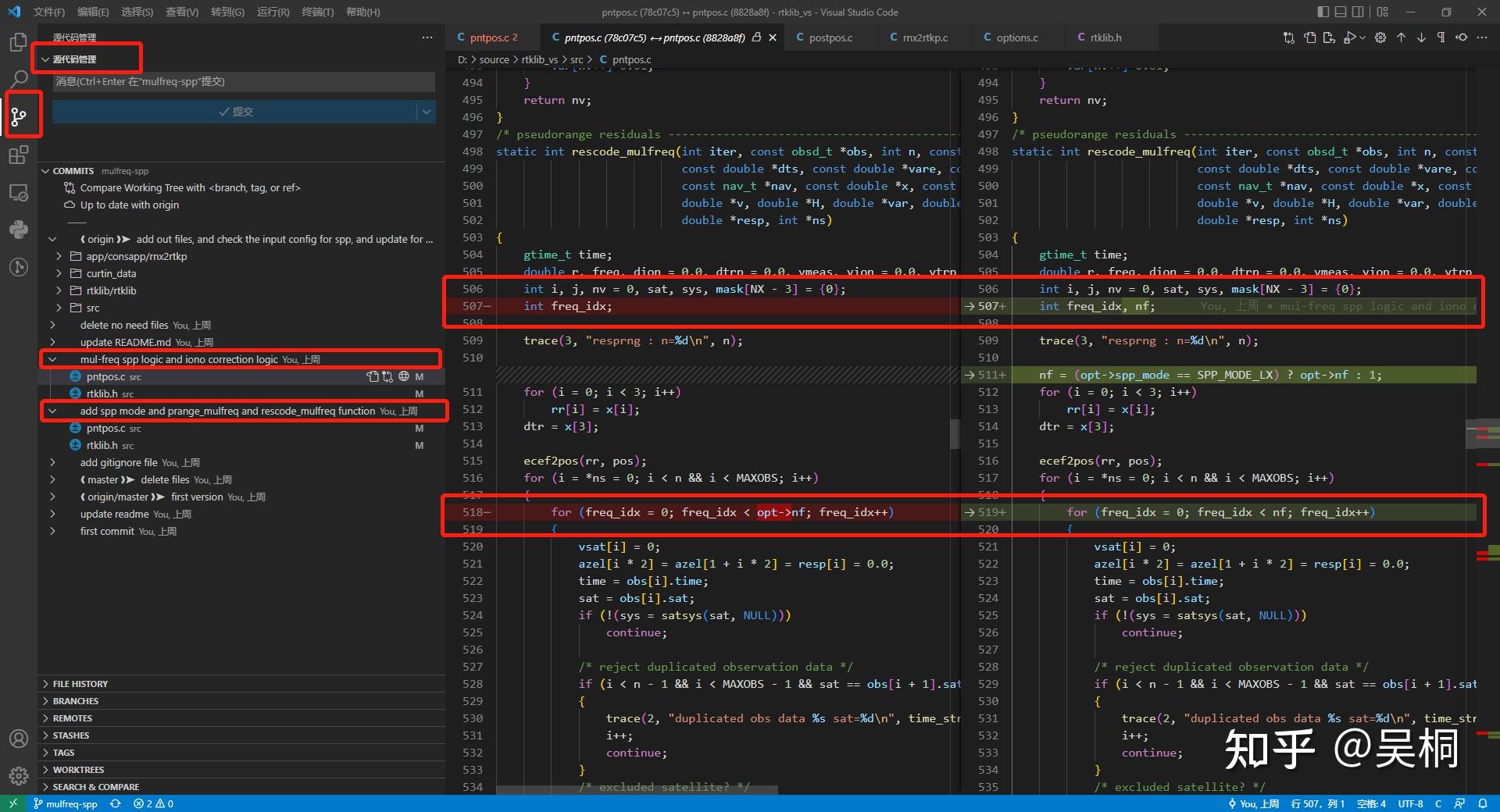
Task: Expand the BRANCHES section
Action: point(76,701)
